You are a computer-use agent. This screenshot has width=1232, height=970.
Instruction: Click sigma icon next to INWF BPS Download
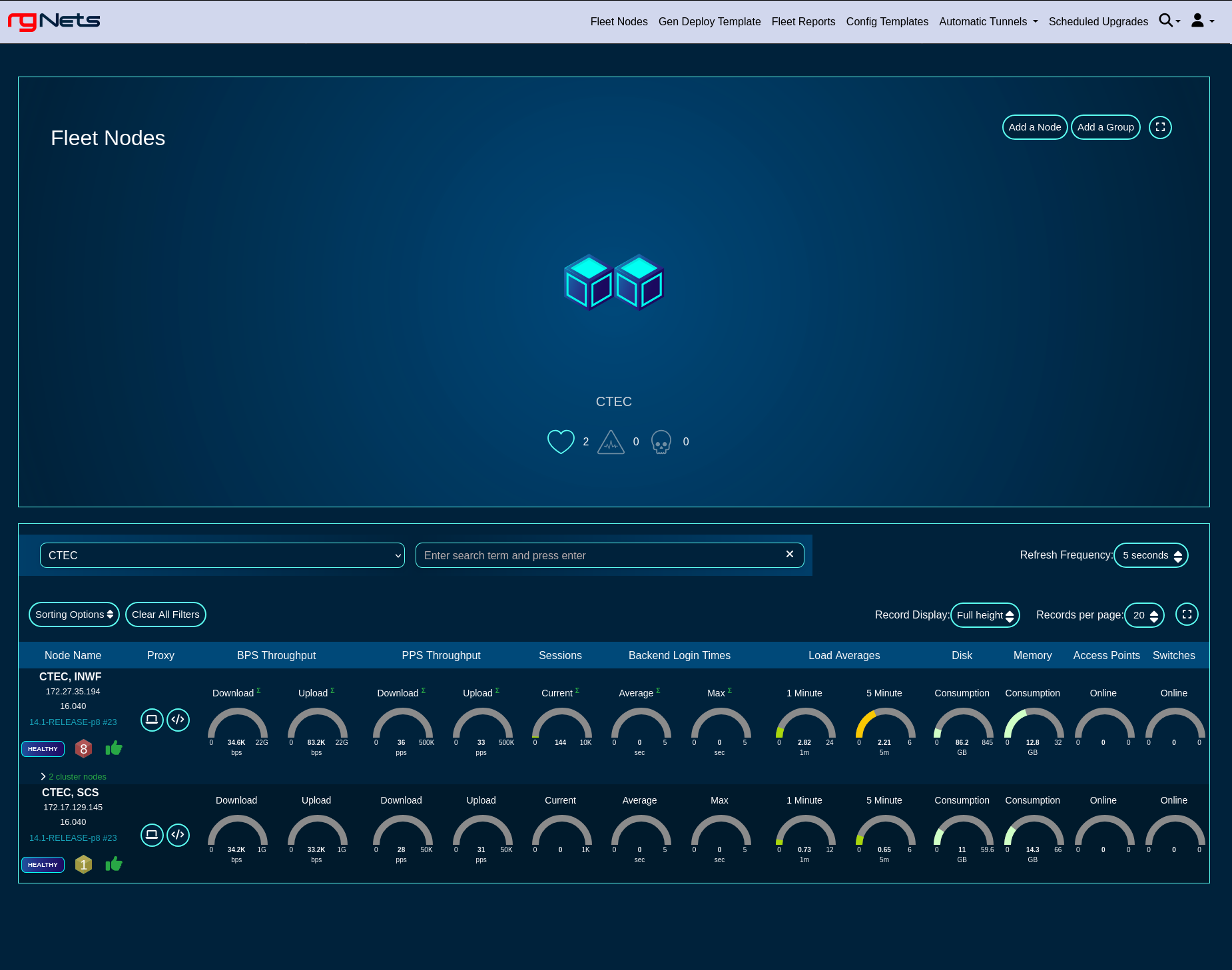pyautogui.click(x=258, y=690)
